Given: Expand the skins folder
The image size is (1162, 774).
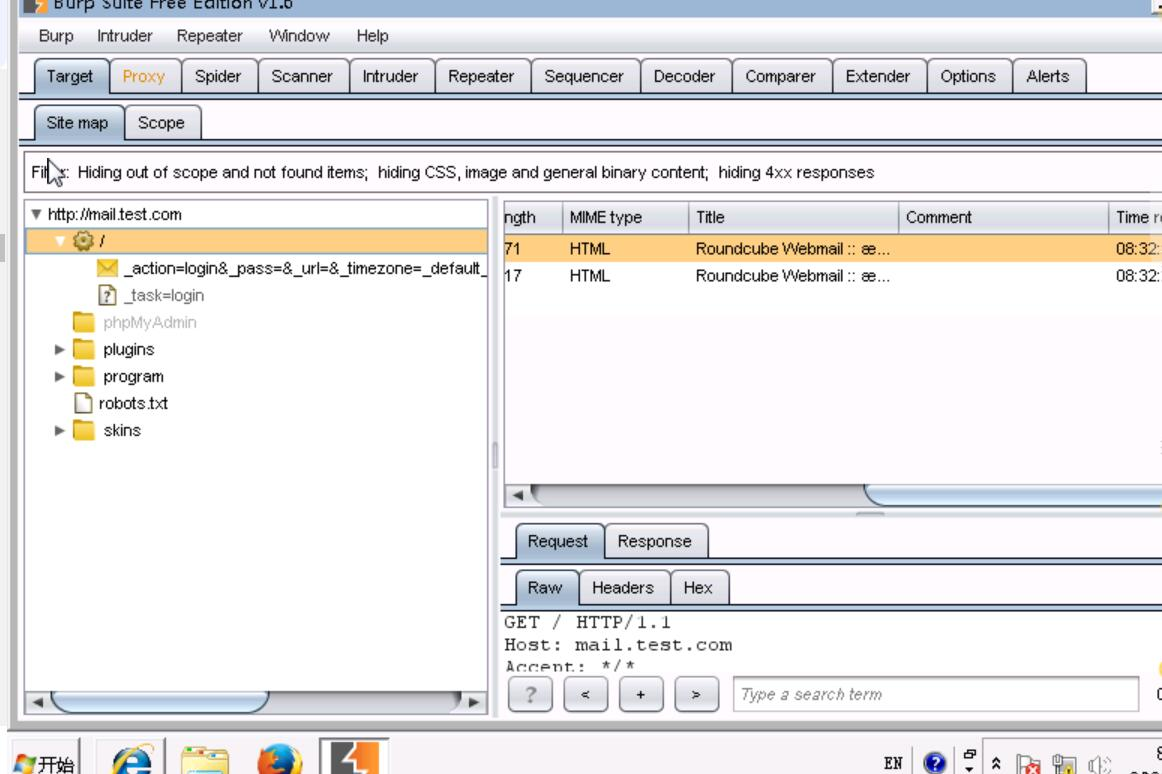Looking at the screenshot, I should pos(60,430).
